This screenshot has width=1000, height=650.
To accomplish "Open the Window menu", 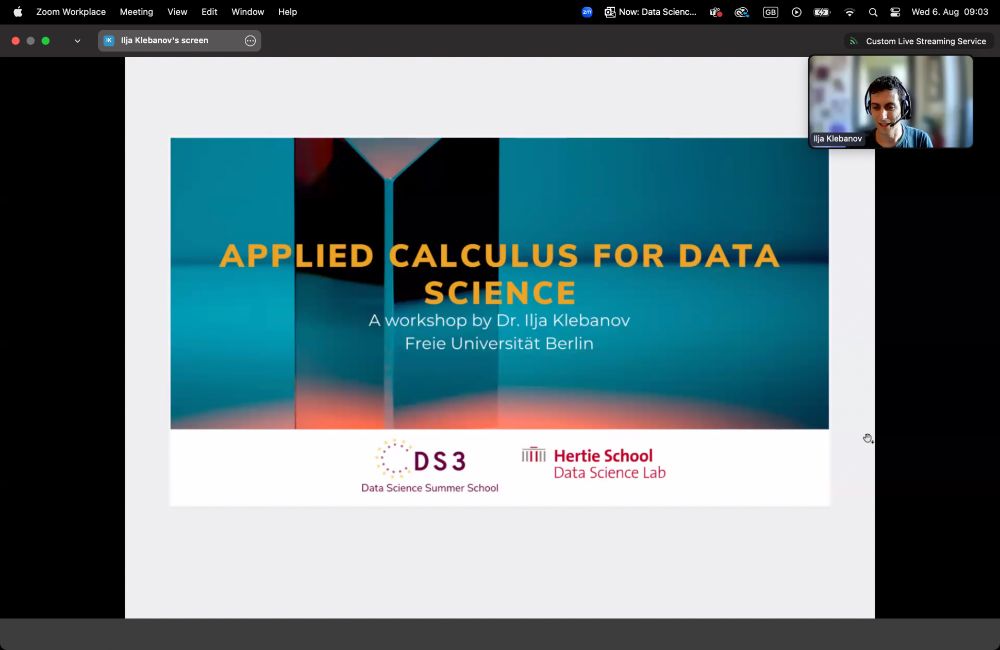I will pos(247,11).
